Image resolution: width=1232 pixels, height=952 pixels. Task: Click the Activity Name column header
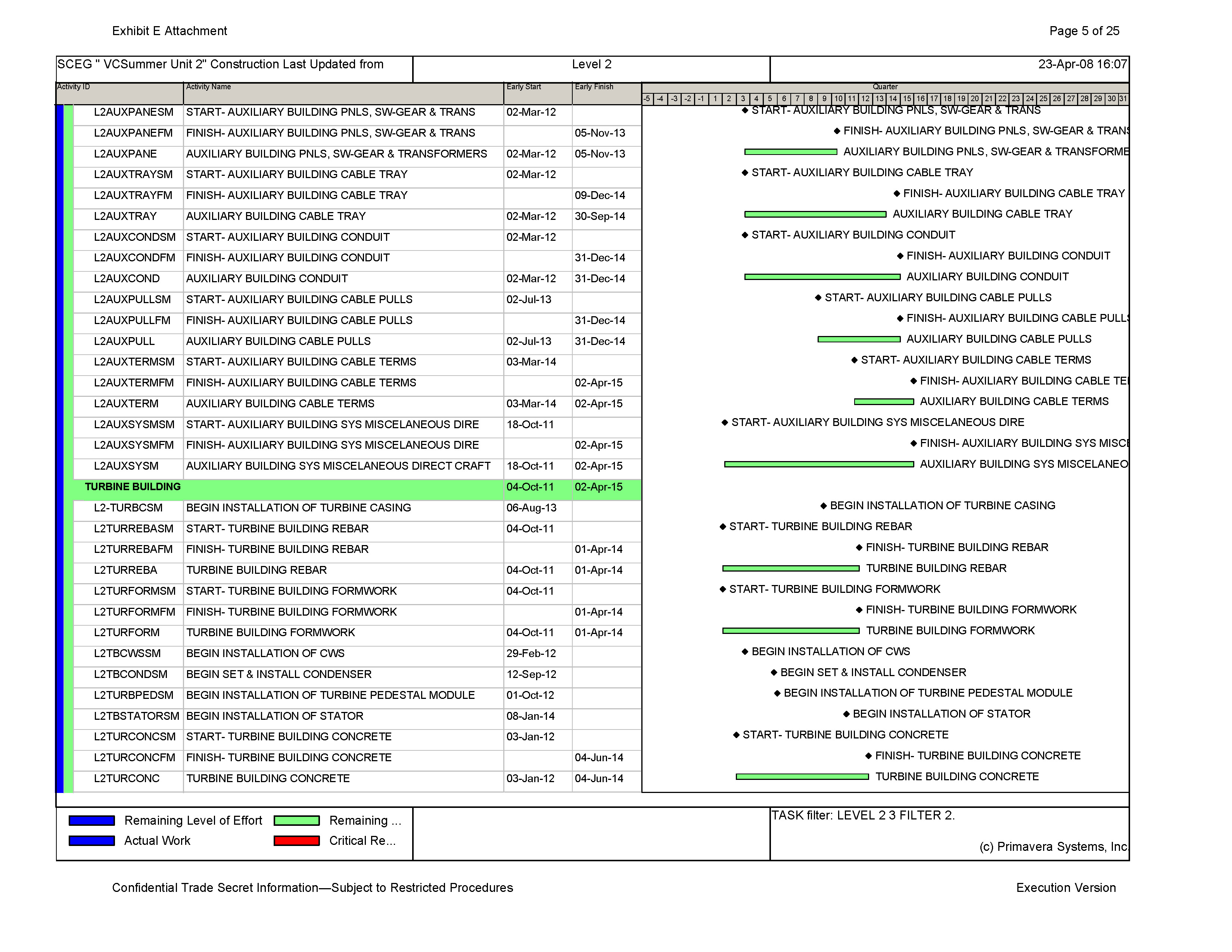click(343, 93)
